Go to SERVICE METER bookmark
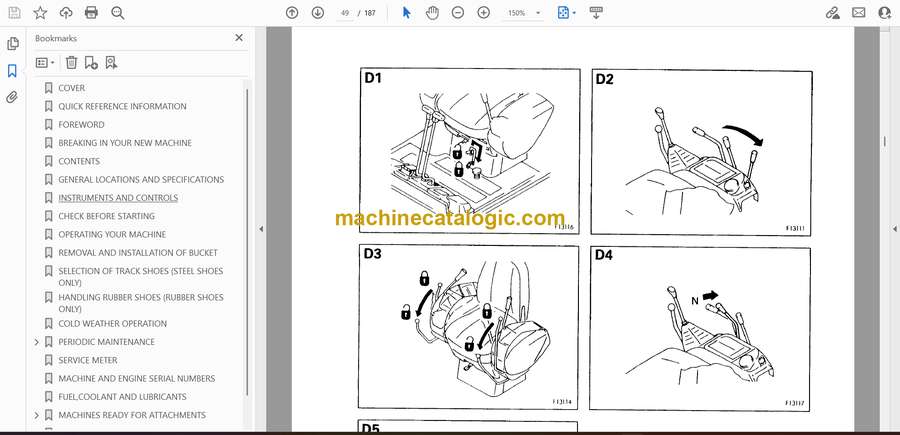Image resolution: width=900 pixels, height=435 pixels. pos(88,360)
